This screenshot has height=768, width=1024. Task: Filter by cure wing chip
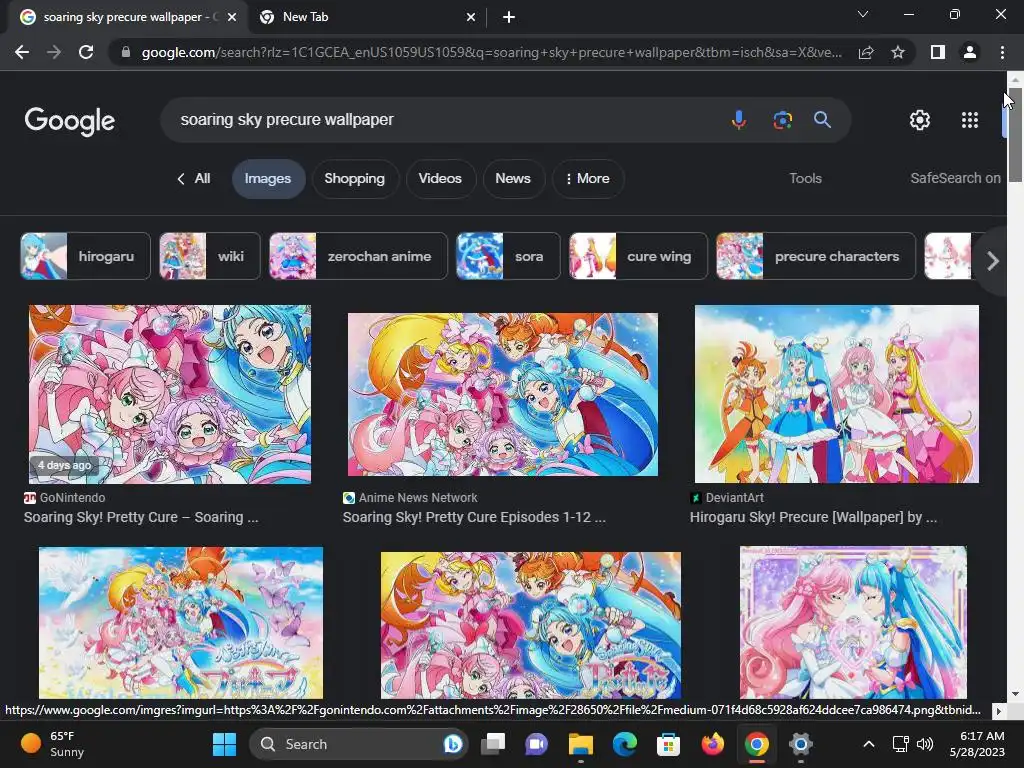tap(638, 256)
